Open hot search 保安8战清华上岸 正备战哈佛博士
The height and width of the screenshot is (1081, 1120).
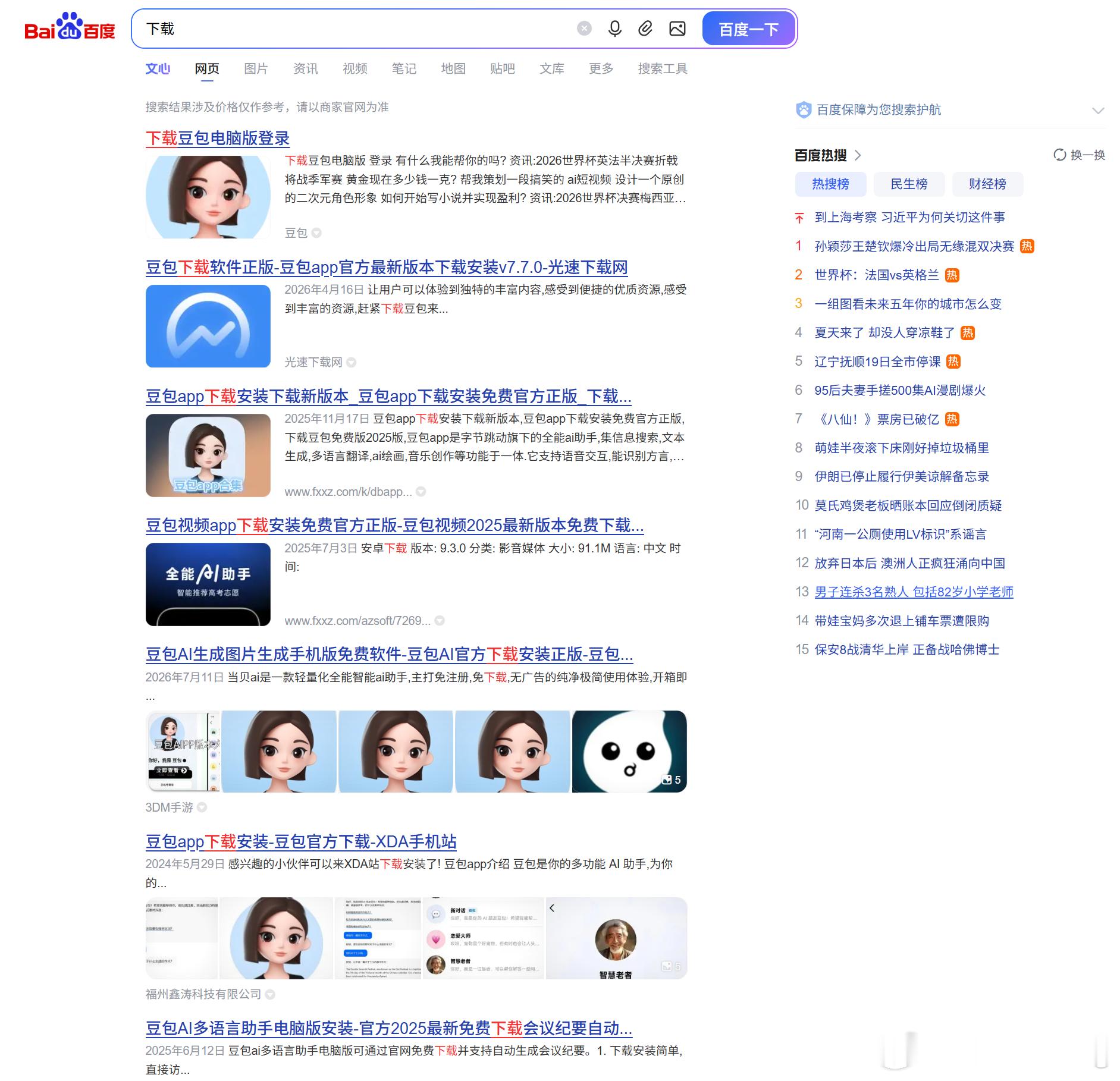907,650
